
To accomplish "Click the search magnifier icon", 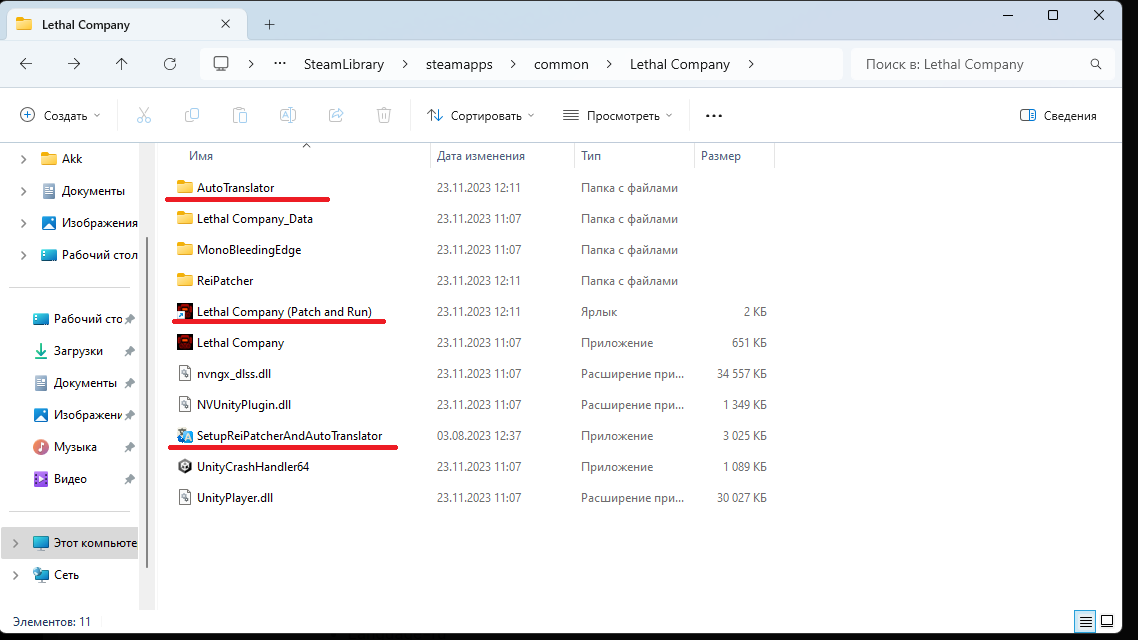I will 1096,64.
